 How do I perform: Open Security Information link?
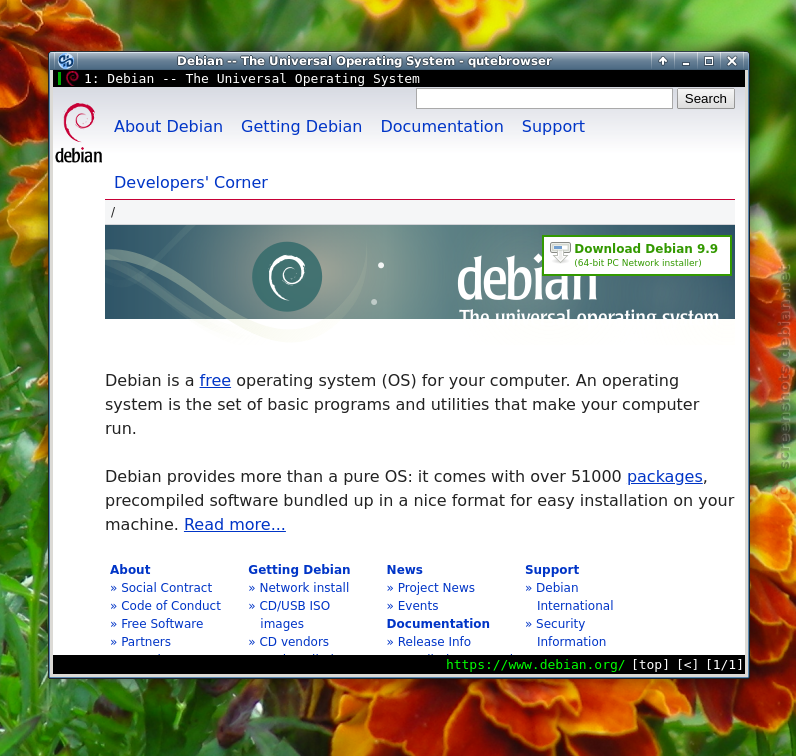571,633
